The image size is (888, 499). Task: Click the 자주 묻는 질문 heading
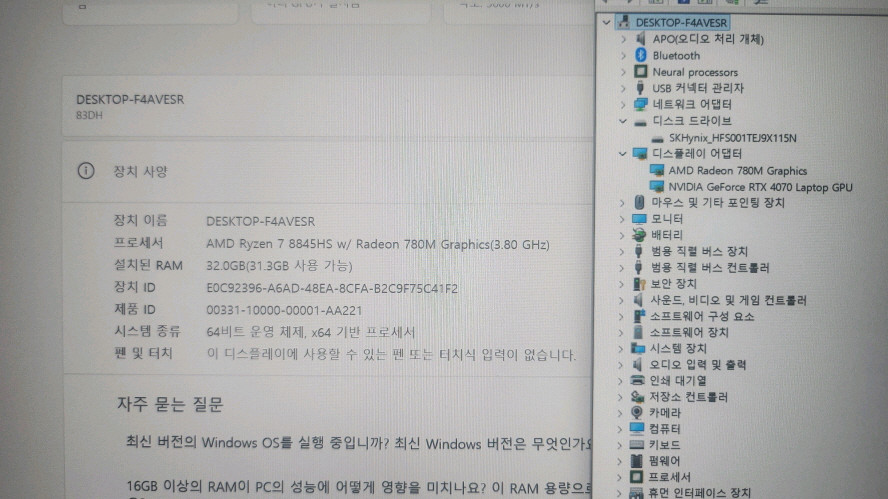click(170, 404)
